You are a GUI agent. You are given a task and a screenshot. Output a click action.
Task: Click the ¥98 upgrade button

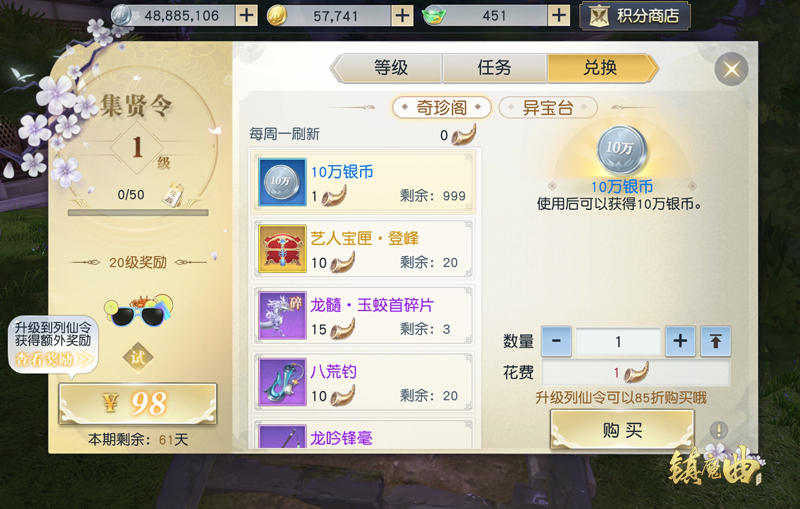[138, 403]
